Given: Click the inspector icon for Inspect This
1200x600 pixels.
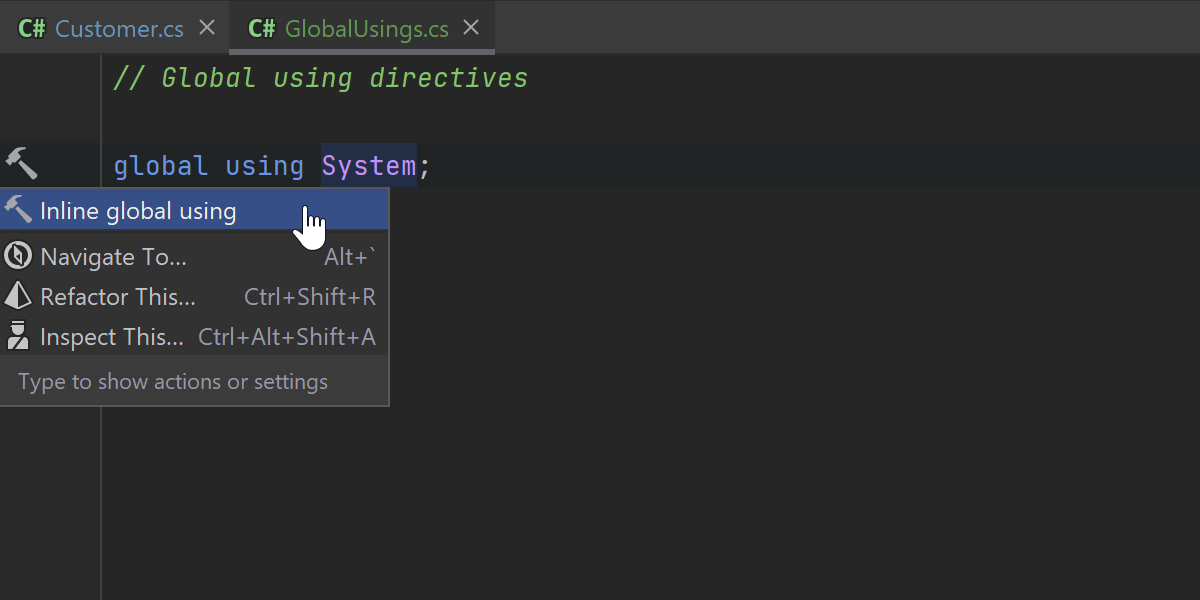Looking at the screenshot, I should (18, 337).
